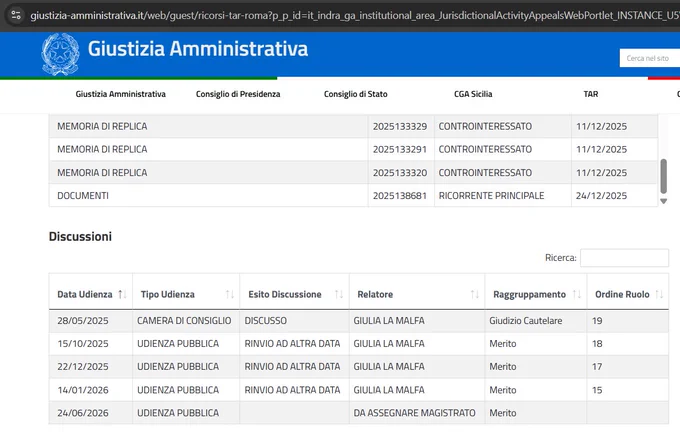Click the CAMERA DI CONSIGLIO cell
Image resolution: width=680 pixels, height=438 pixels.
(x=184, y=321)
